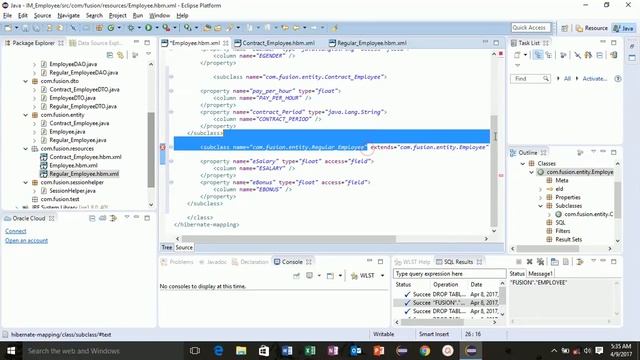Click Collapse All icon in Task List
Viewport: 640px width, 360px height.
pyautogui.click(x=600, y=55)
